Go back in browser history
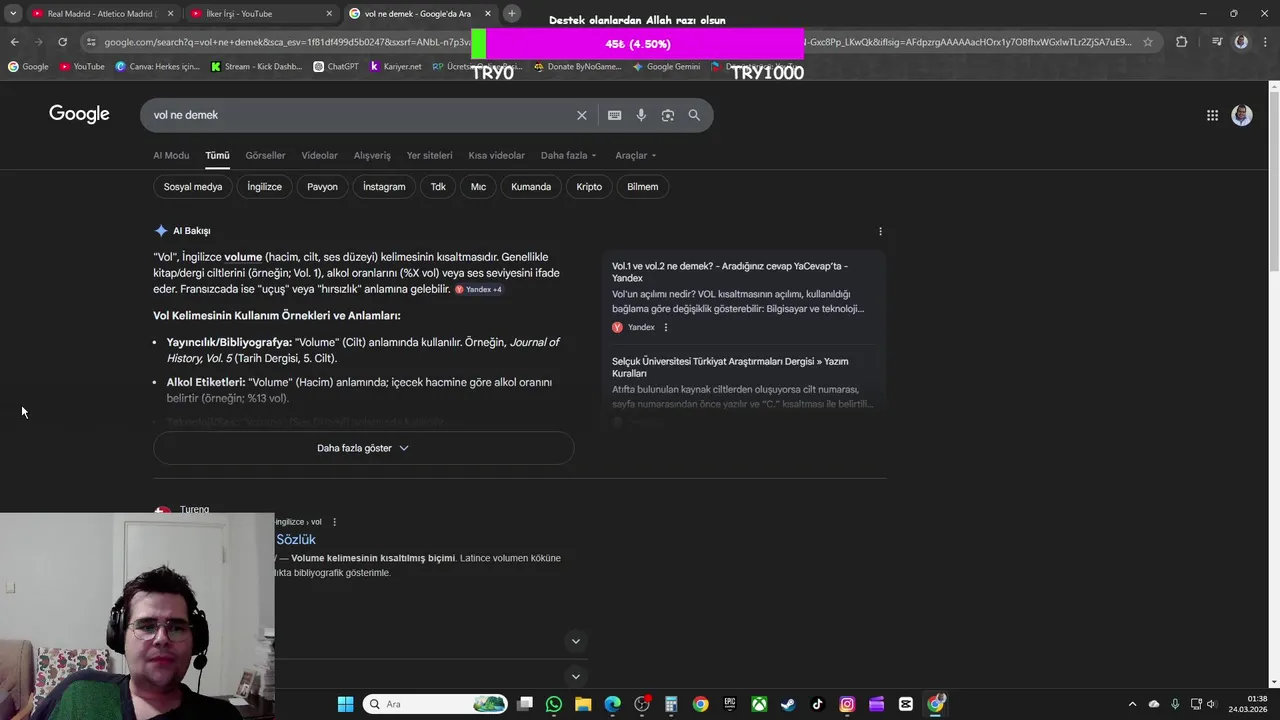The width and height of the screenshot is (1280, 720). [14, 42]
